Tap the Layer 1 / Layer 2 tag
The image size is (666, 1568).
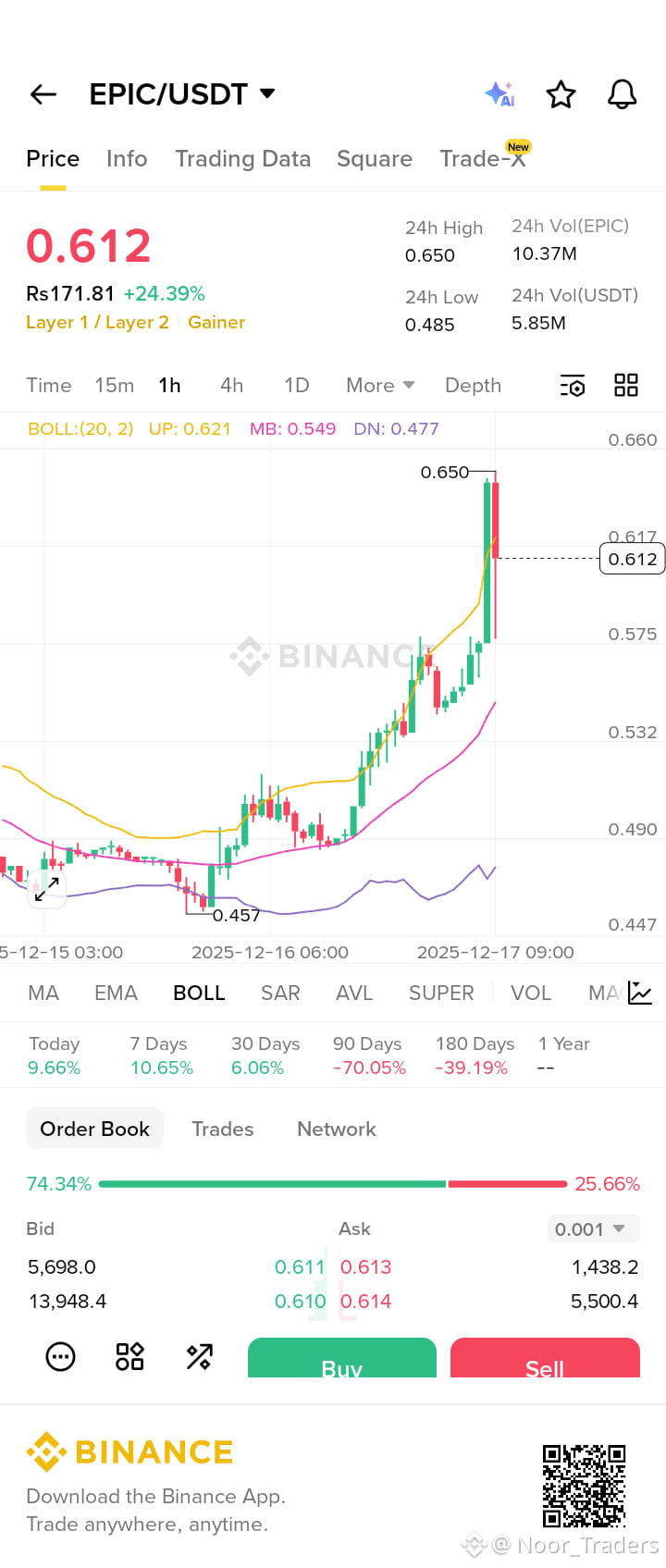point(97,323)
